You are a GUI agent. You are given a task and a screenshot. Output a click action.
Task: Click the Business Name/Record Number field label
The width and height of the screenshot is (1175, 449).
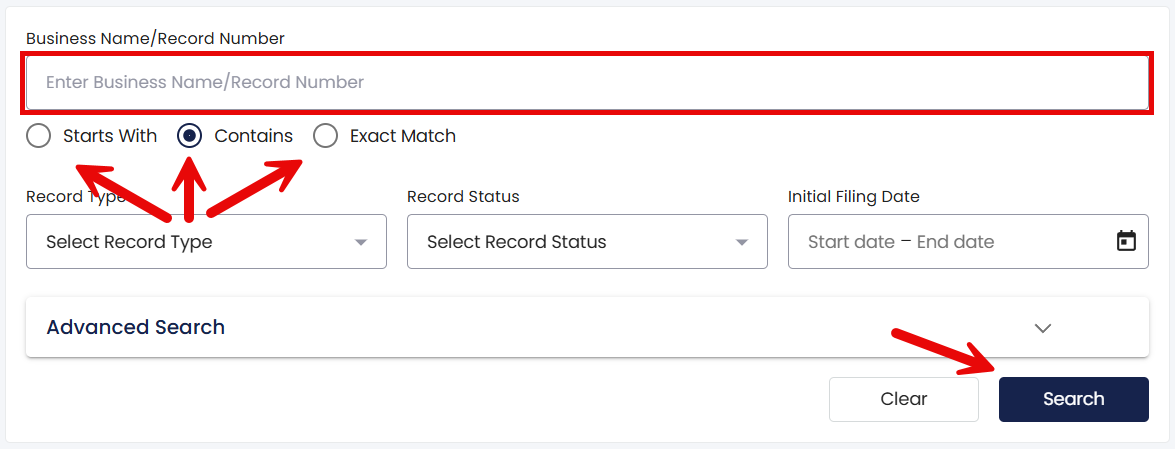click(x=155, y=38)
